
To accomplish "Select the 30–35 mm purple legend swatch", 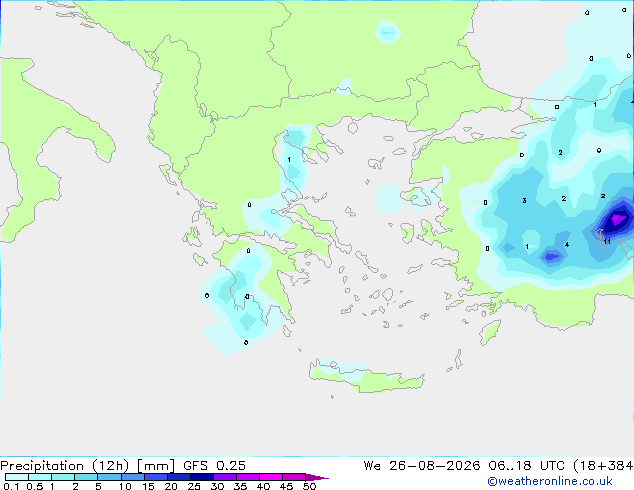I will [x=224, y=477].
